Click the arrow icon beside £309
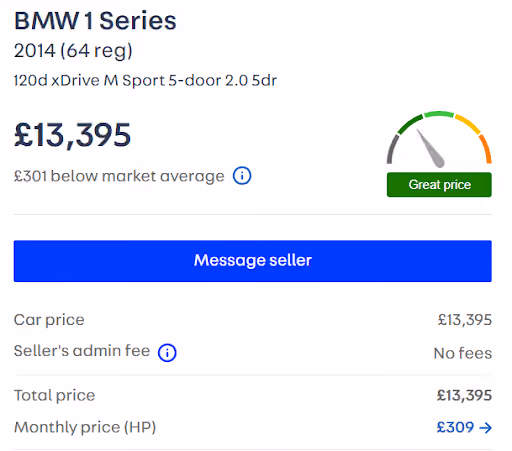 (x=485, y=428)
